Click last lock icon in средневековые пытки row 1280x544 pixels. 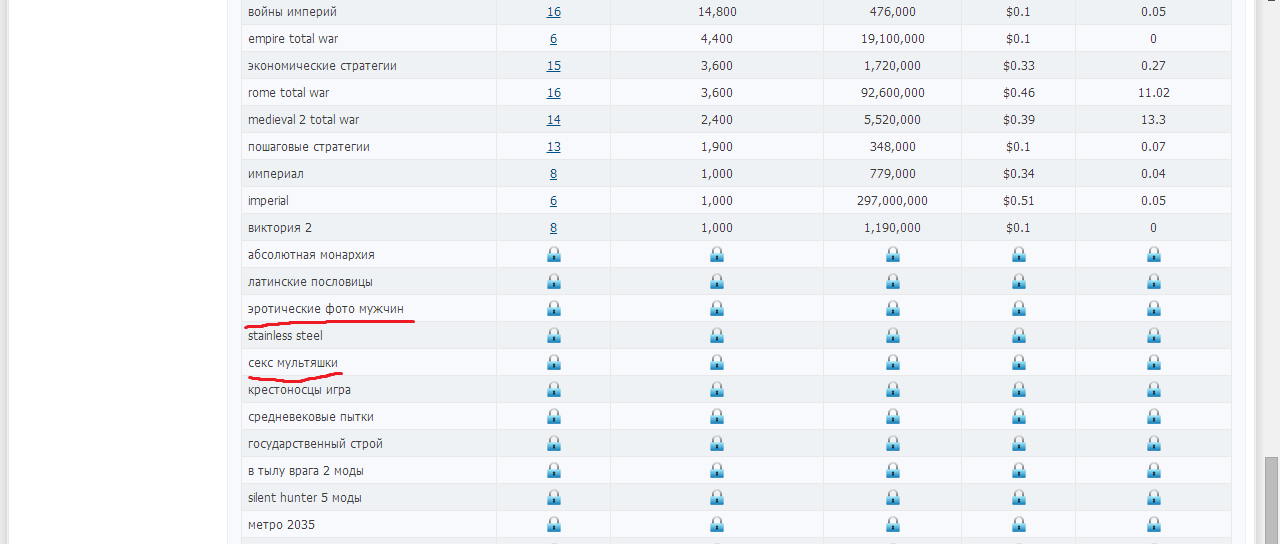tap(1153, 417)
